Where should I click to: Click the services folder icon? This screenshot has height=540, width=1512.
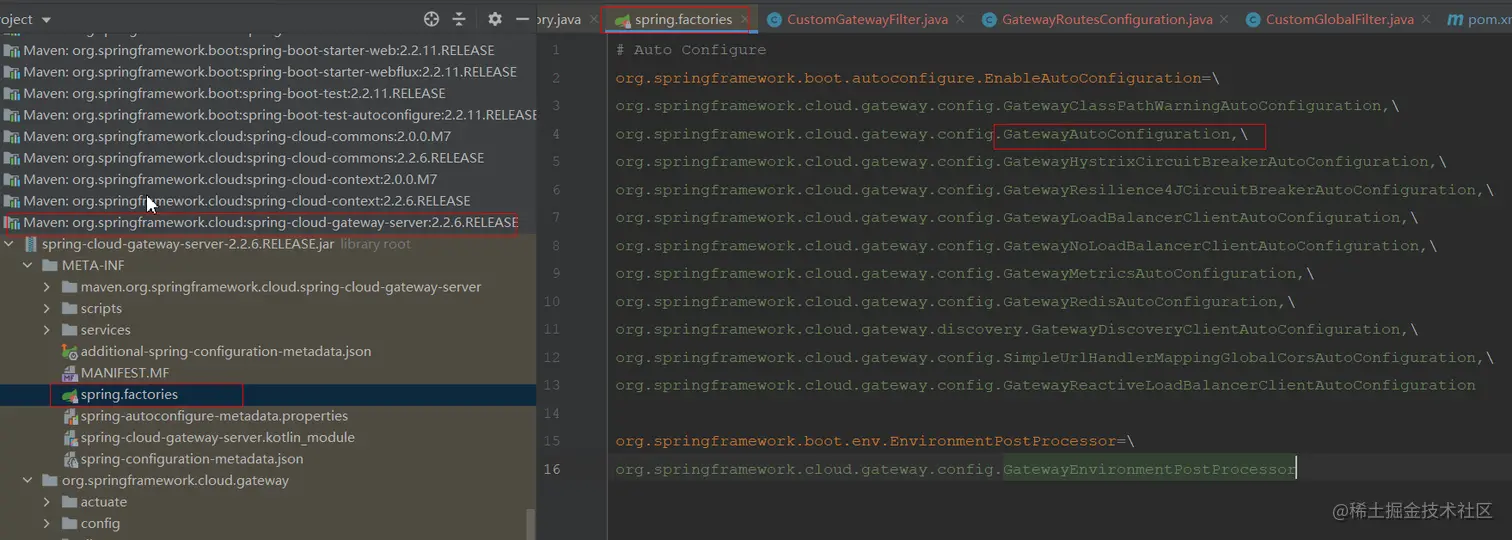pyautogui.click(x=69, y=330)
